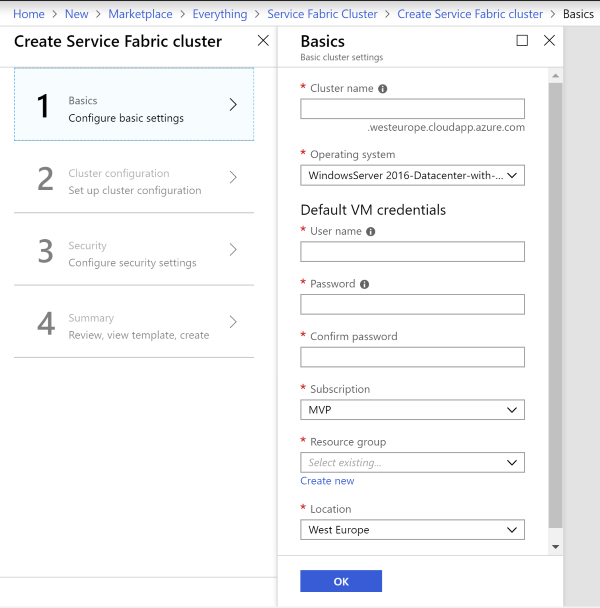Click the User name info icon
Viewport: 600px width, 608px height.
tap(371, 232)
